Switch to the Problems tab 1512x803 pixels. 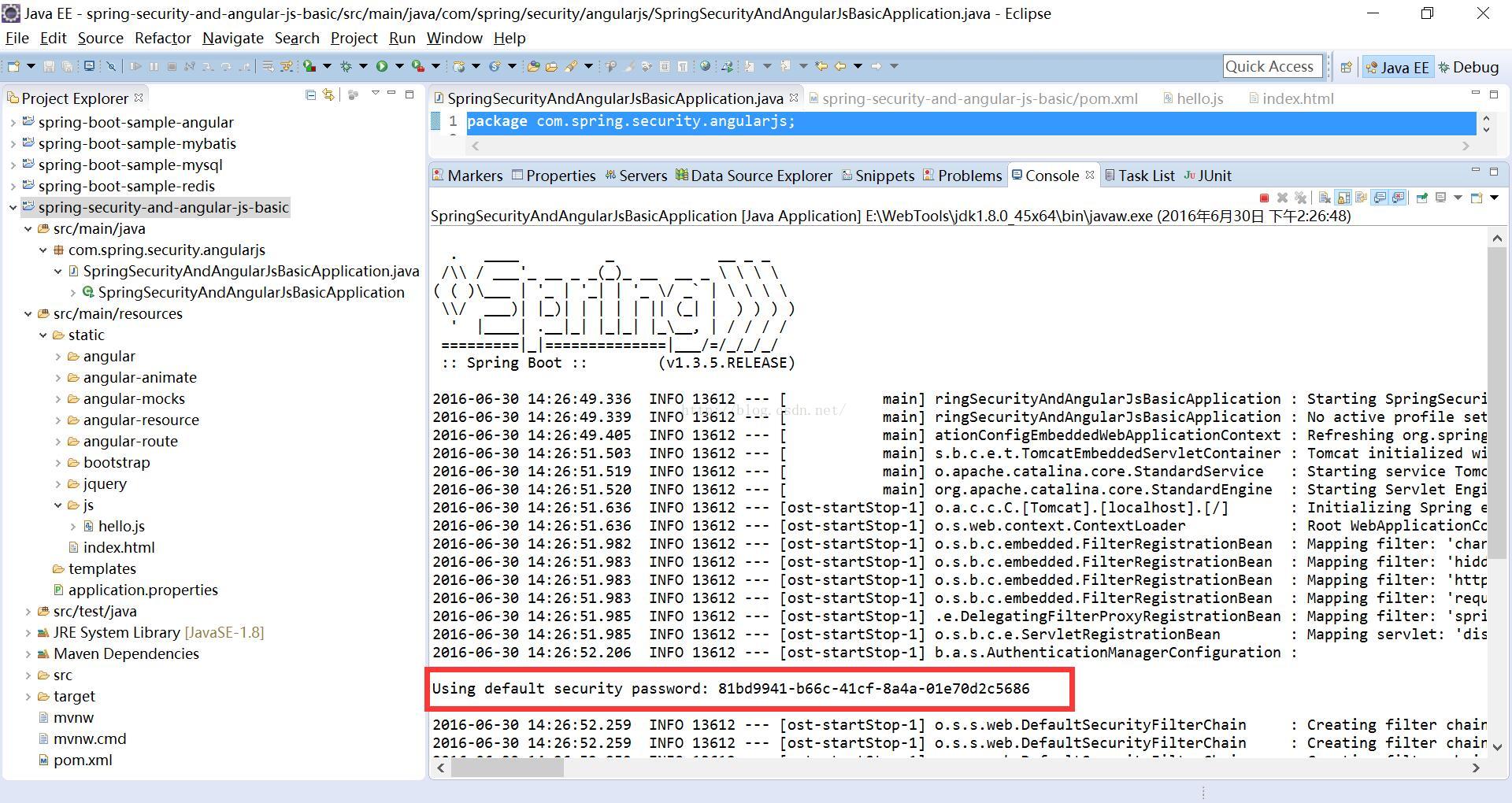(x=962, y=176)
